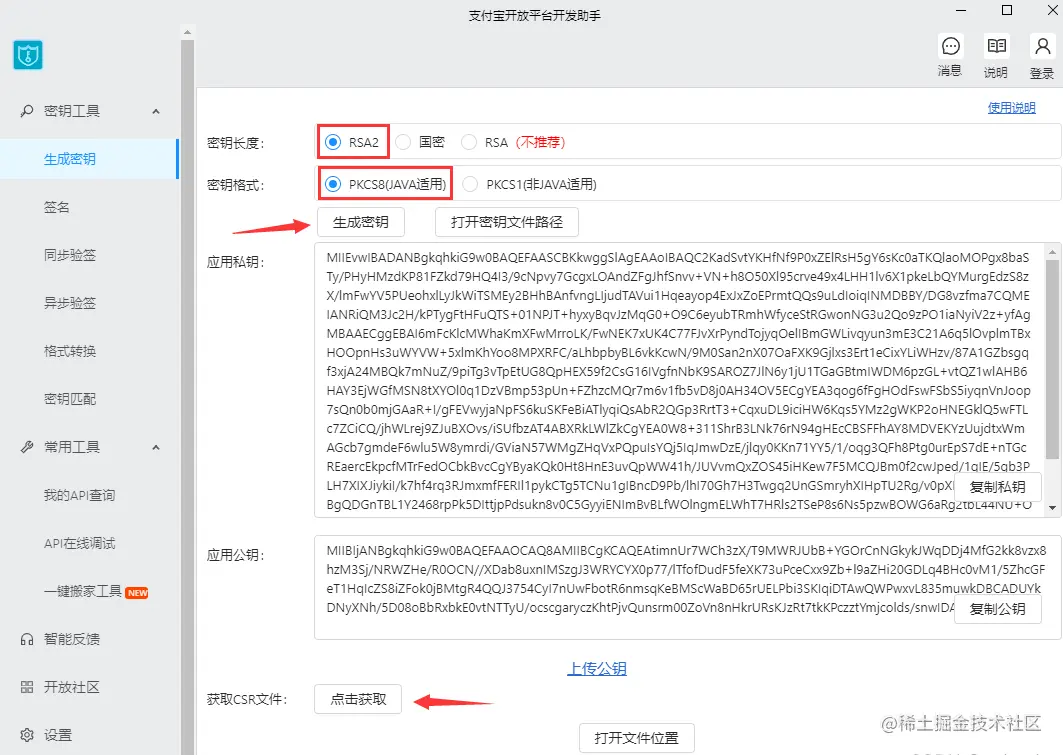Collapse the 常用工具 section chevron
The image size is (1063, 755).
[x=156, y=447]
